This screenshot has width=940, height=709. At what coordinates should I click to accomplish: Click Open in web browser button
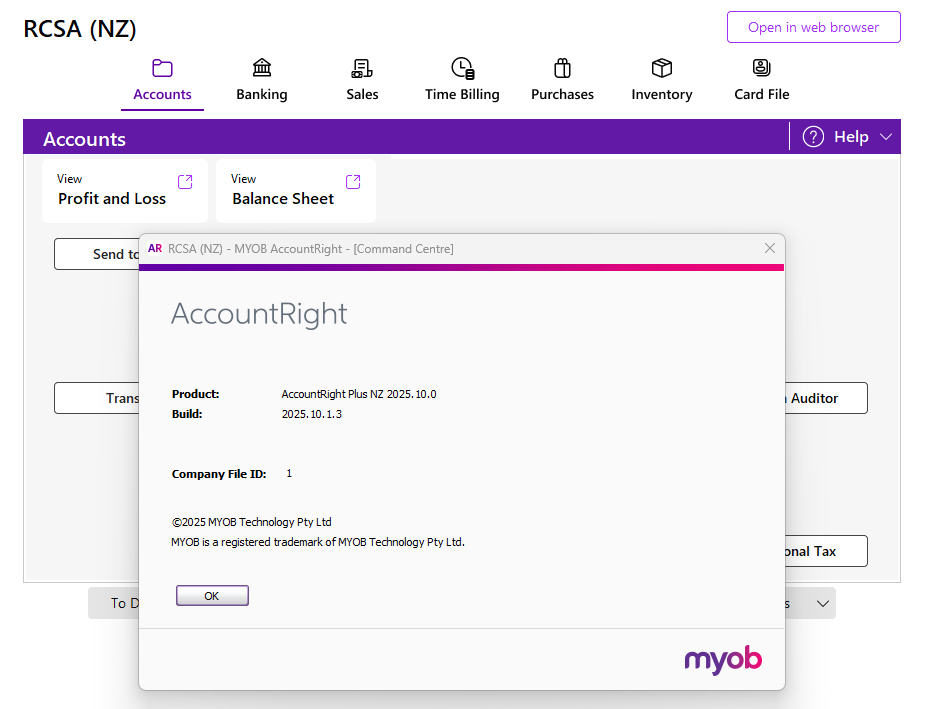tap(814, 27)
